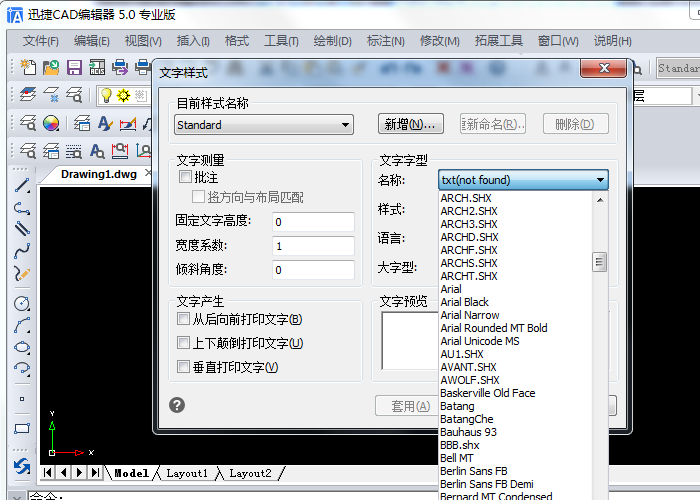Click the font list scroll-up arrow
The height and width of the screenshot is (500, 700).
pyautogui.click(x=600, y=200)
